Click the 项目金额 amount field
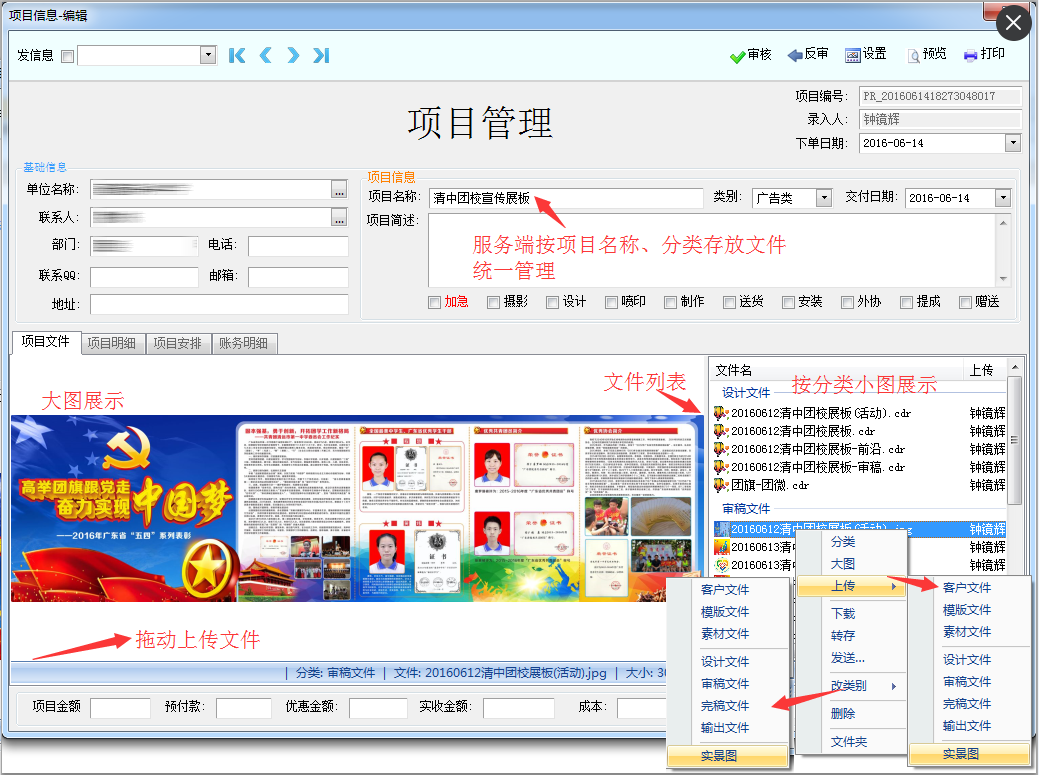Viewport: 1039px width, 775px height. (x=121, y=707)
